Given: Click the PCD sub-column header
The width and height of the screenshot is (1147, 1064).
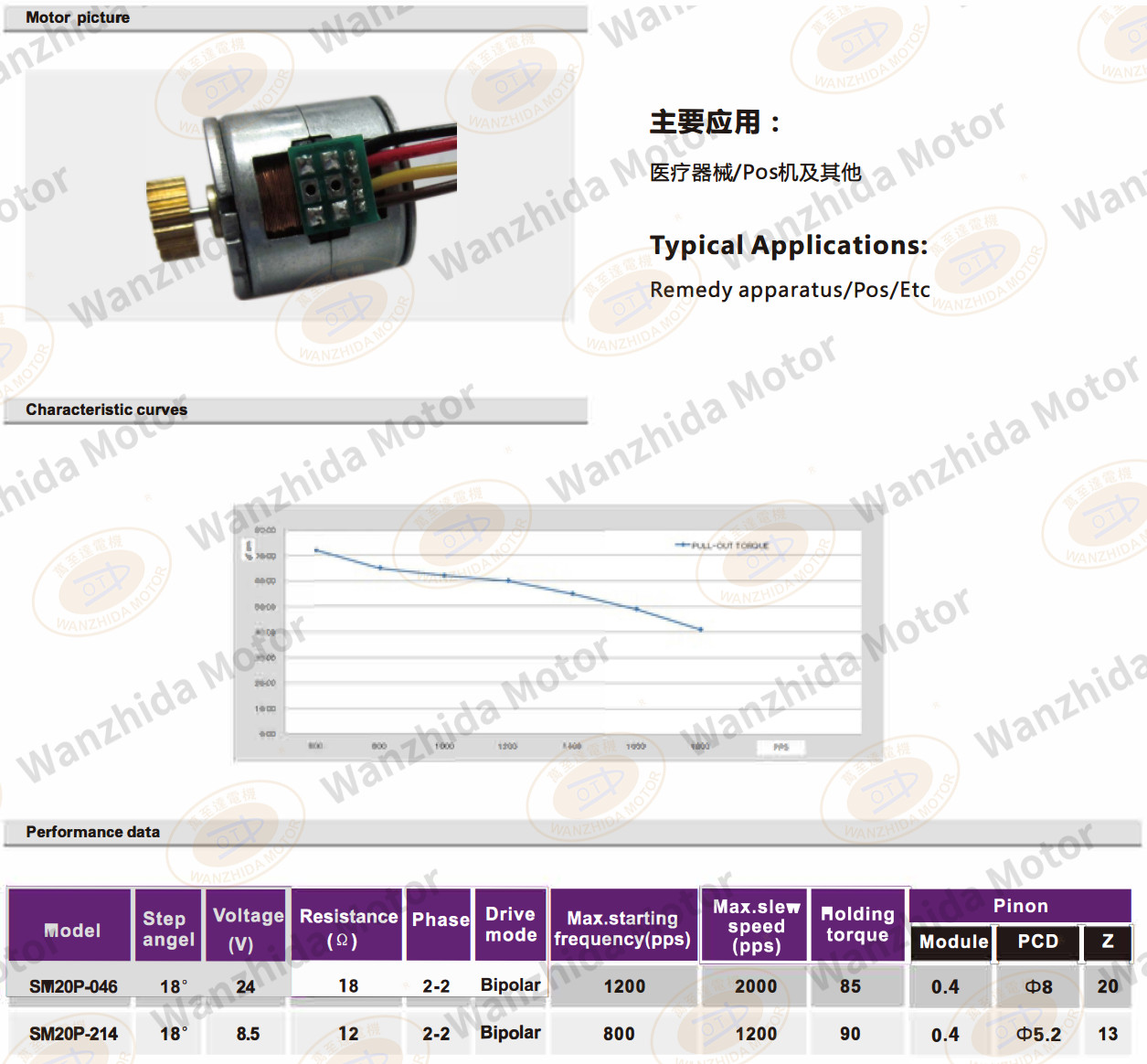Looking at the screenshot, I should (x=1037, y=942).
